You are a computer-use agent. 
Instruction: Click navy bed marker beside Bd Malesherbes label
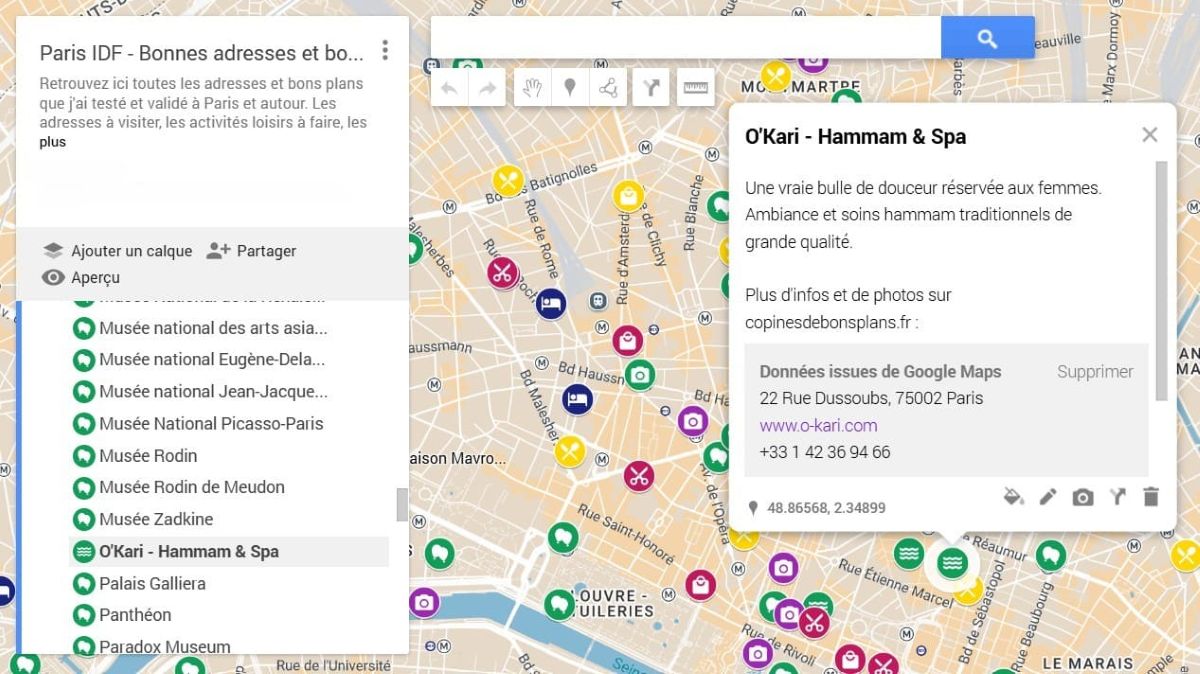click(x=577, y=400)
